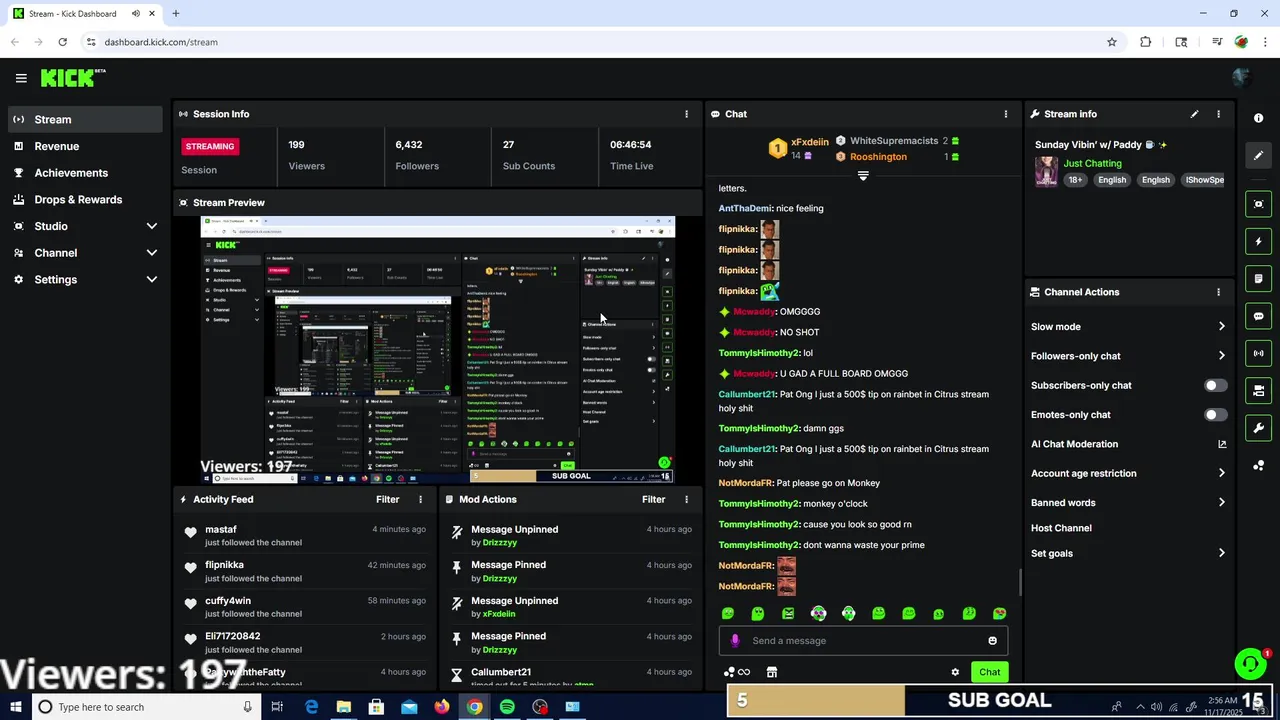
Task: Bookmark this page with the star icon
Action: click(1111, 42)
